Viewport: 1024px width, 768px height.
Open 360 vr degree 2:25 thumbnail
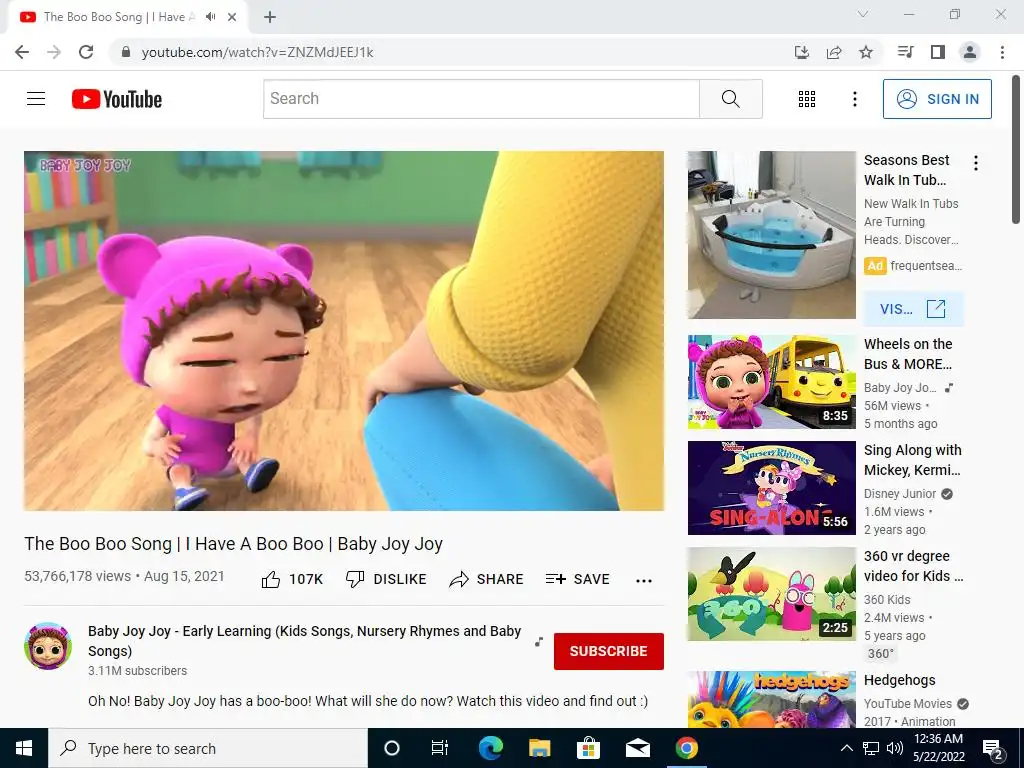771,594
